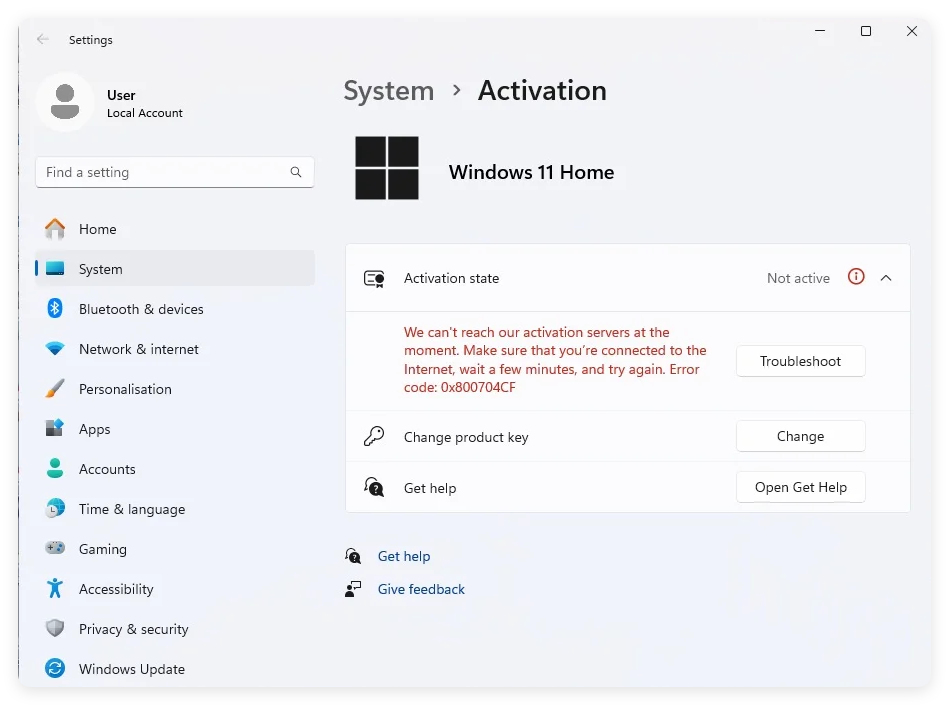The width and height of the screenshot is (949, 705).
Task: Click the Gaming controller icon
Action: coord(55,548)
